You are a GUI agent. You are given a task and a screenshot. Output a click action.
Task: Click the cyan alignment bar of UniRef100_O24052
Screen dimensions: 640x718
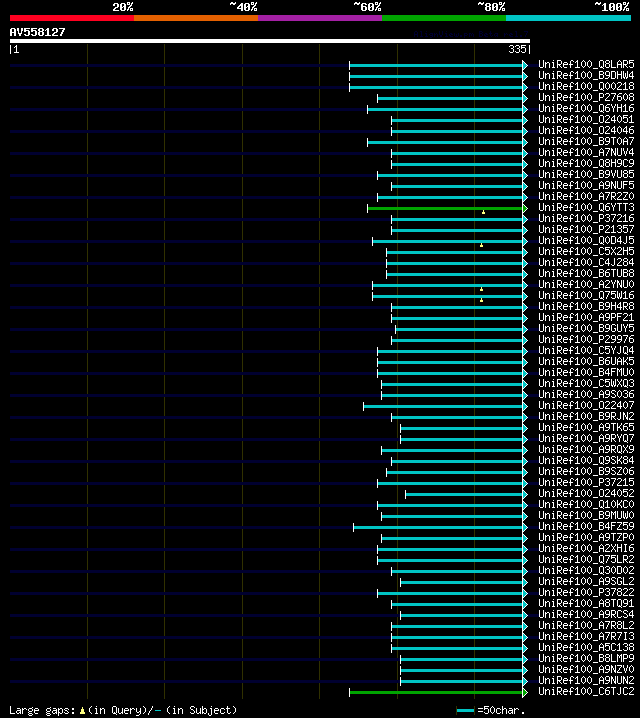tap(464, 494)
